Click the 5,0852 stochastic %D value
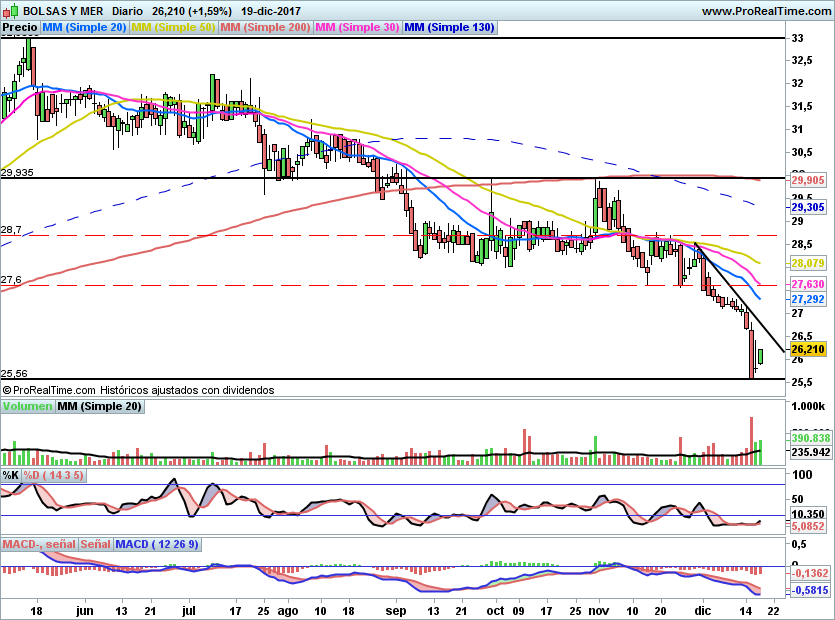 (x=808, y=527)
